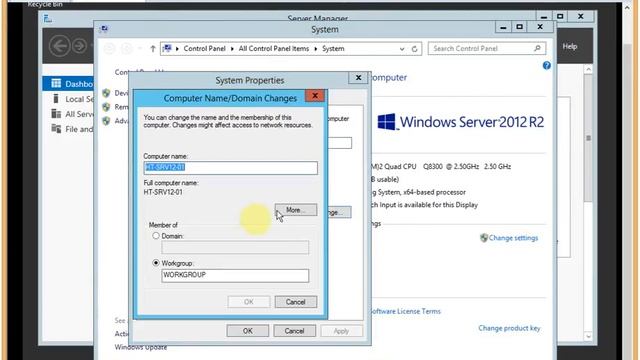The width and height of the screenshot is (640, 360).
Task: Select the Workgroup radio button
Action: pos(156,263)
